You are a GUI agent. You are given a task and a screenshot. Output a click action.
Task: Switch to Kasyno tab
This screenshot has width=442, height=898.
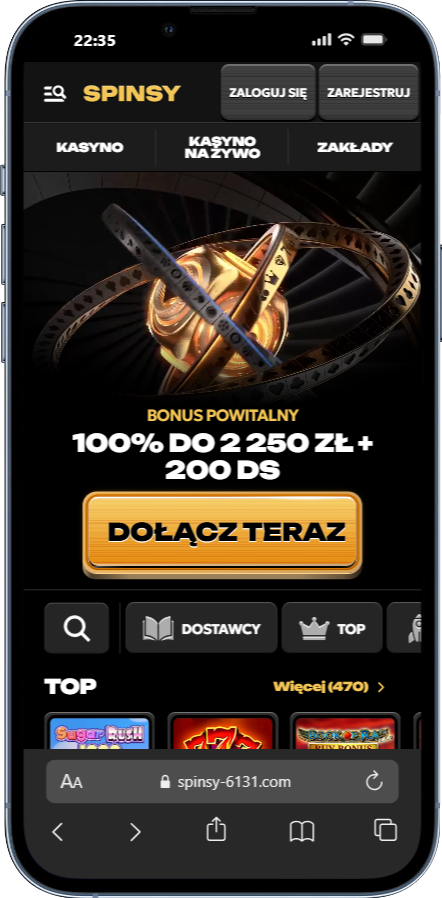(x=90, y=147)
